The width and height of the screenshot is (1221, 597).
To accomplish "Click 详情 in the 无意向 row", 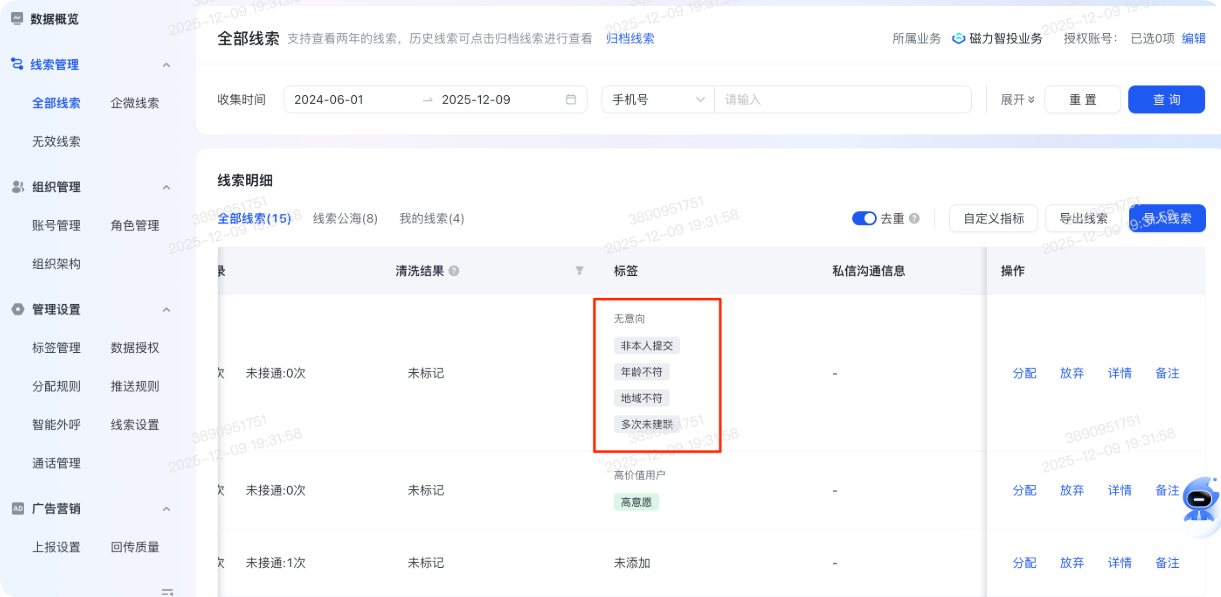I will tap(1120, 373).
